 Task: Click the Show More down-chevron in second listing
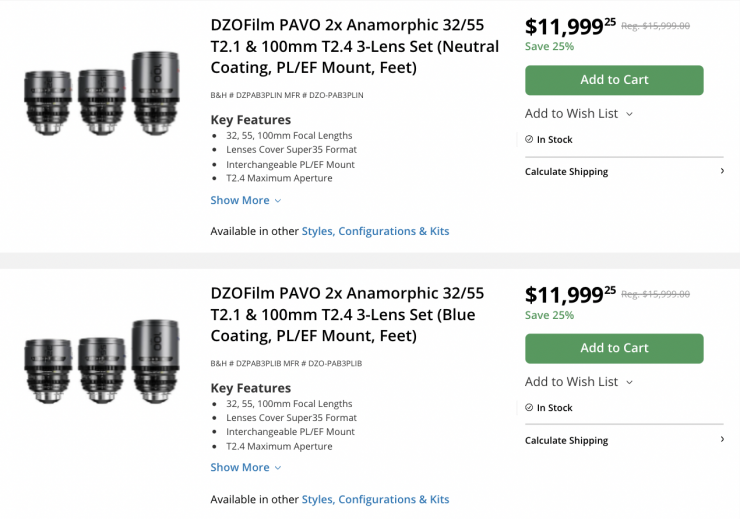tap(278, 468)
